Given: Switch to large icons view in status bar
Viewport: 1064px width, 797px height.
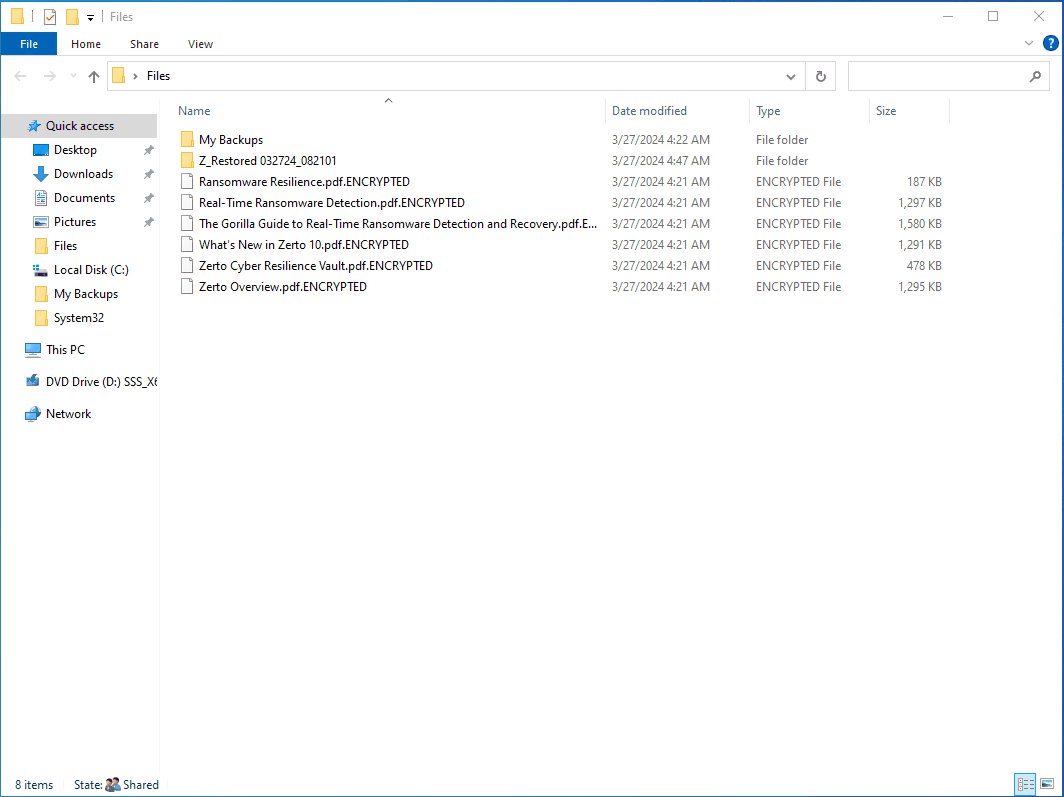Looking at the screenshot, I should click(1047, 785).
